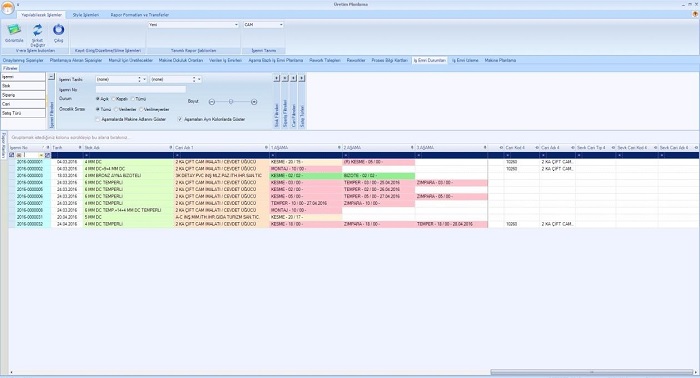Click the horizontal scrollbar thumb at bottom
The width and height of the screenshot is (700, 378).
pyautogui.click(x=592, y=372)
